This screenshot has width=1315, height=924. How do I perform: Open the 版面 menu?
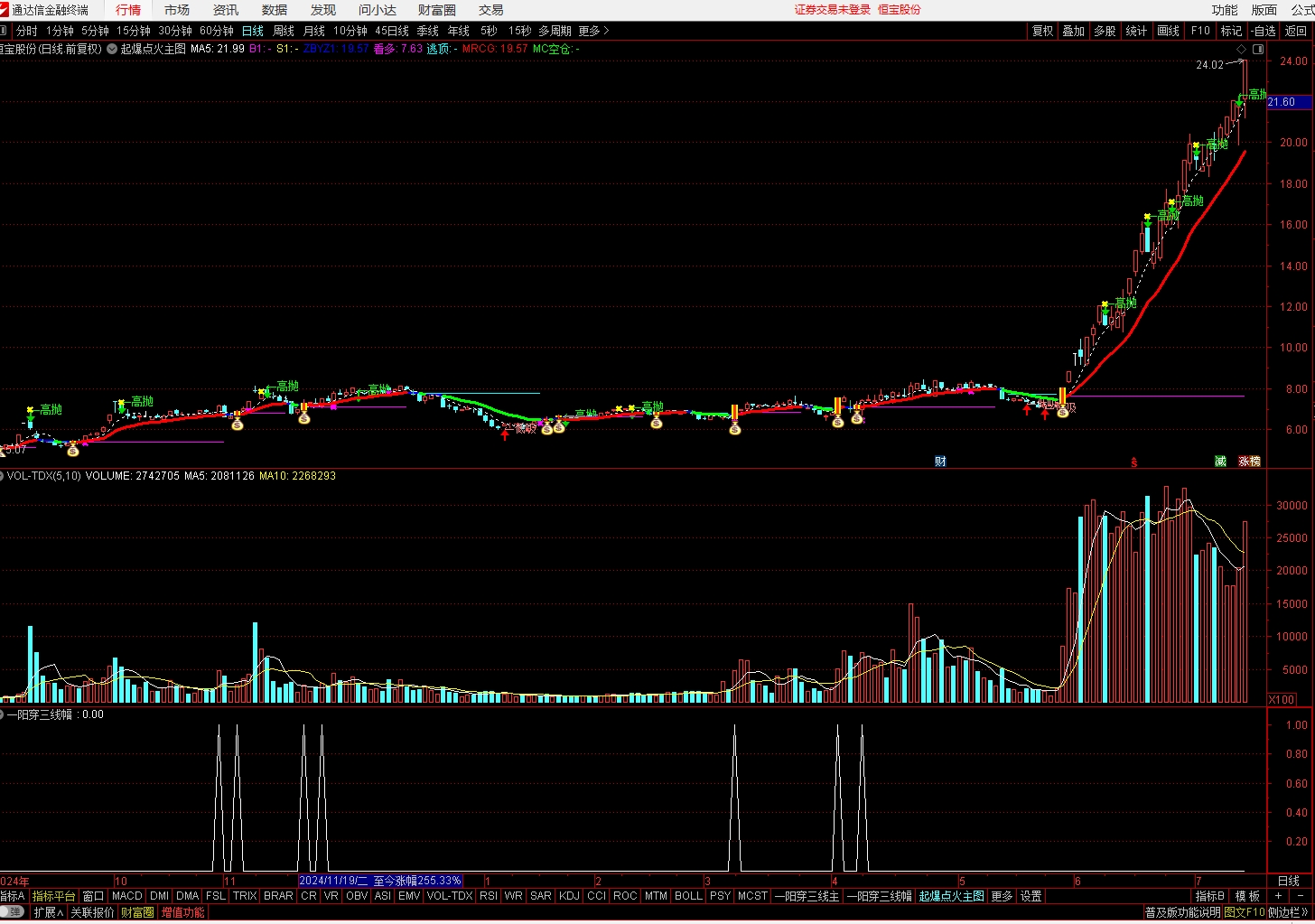pyautogui.click(x=1264, y=10)
